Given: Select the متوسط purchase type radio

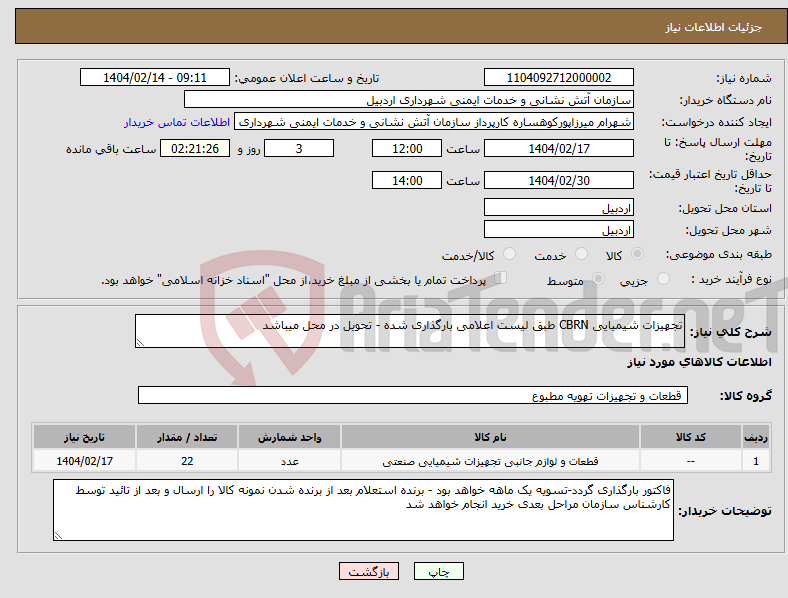Looking at the screenshot, I should (598, 278).
